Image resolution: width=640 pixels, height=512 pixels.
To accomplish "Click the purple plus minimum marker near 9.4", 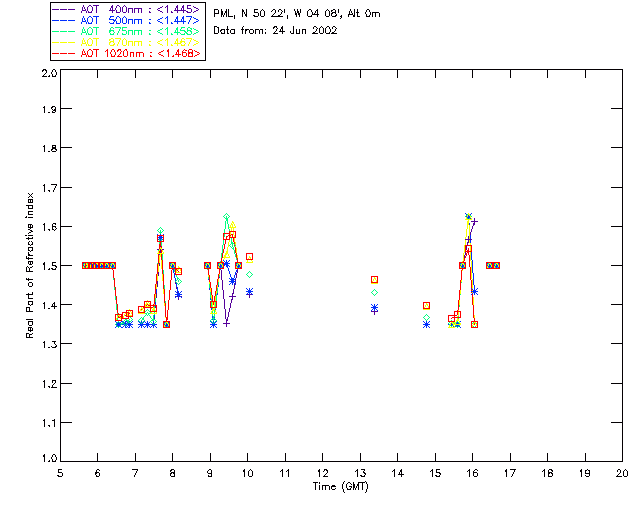I will coord(227,323).
